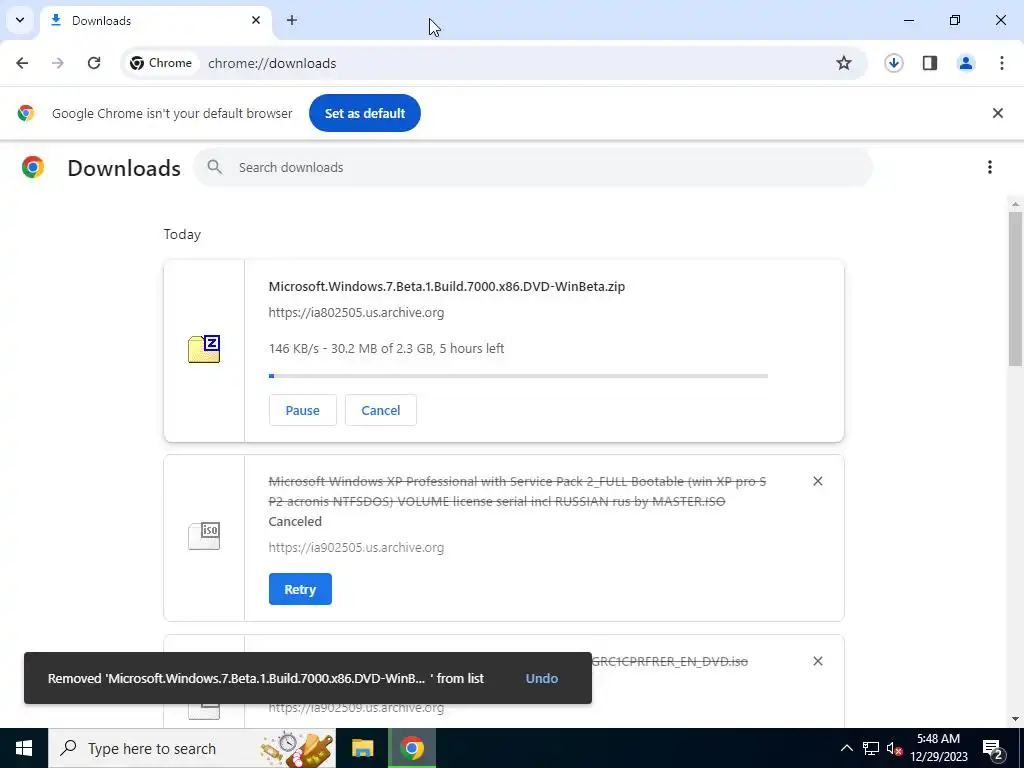Retry the Windows XP ISO download
The image size is (1024, 768).
coord(300,589)
